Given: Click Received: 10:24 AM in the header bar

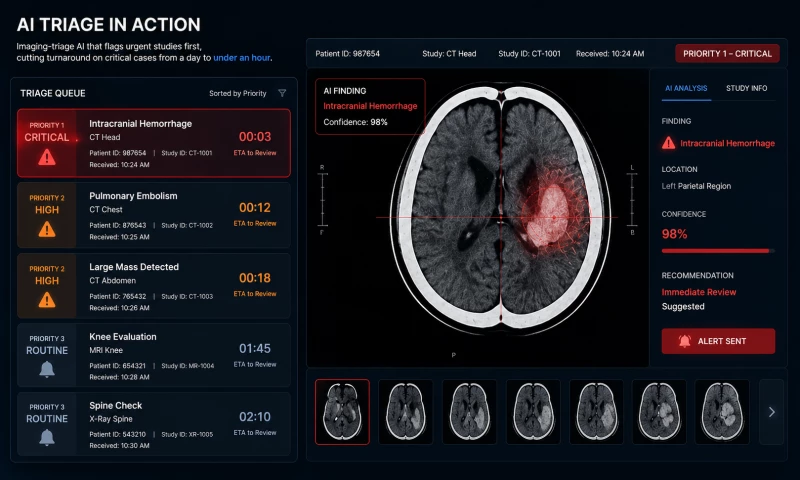Looking at the screenshot, I should [x=610, y=54].
